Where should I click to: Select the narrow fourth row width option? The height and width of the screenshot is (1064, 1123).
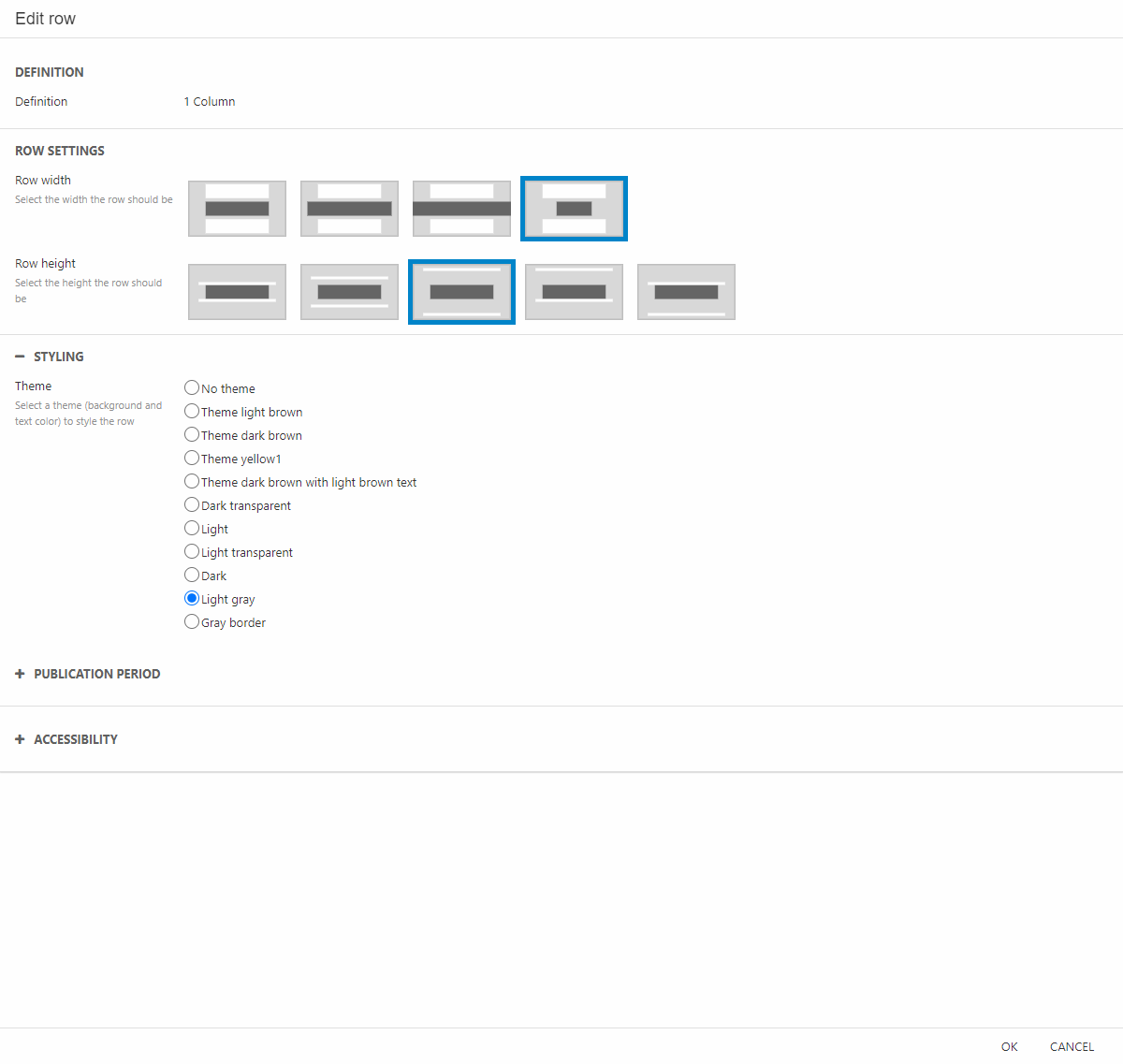[574, 209]
